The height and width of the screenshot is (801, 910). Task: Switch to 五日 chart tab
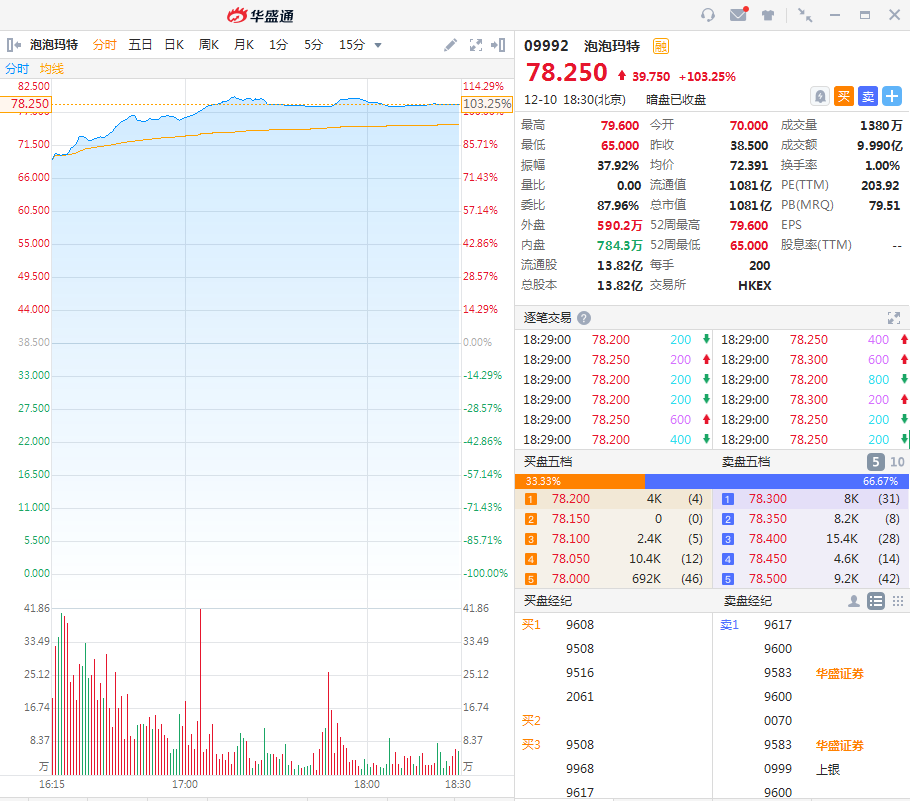point(140,45)
